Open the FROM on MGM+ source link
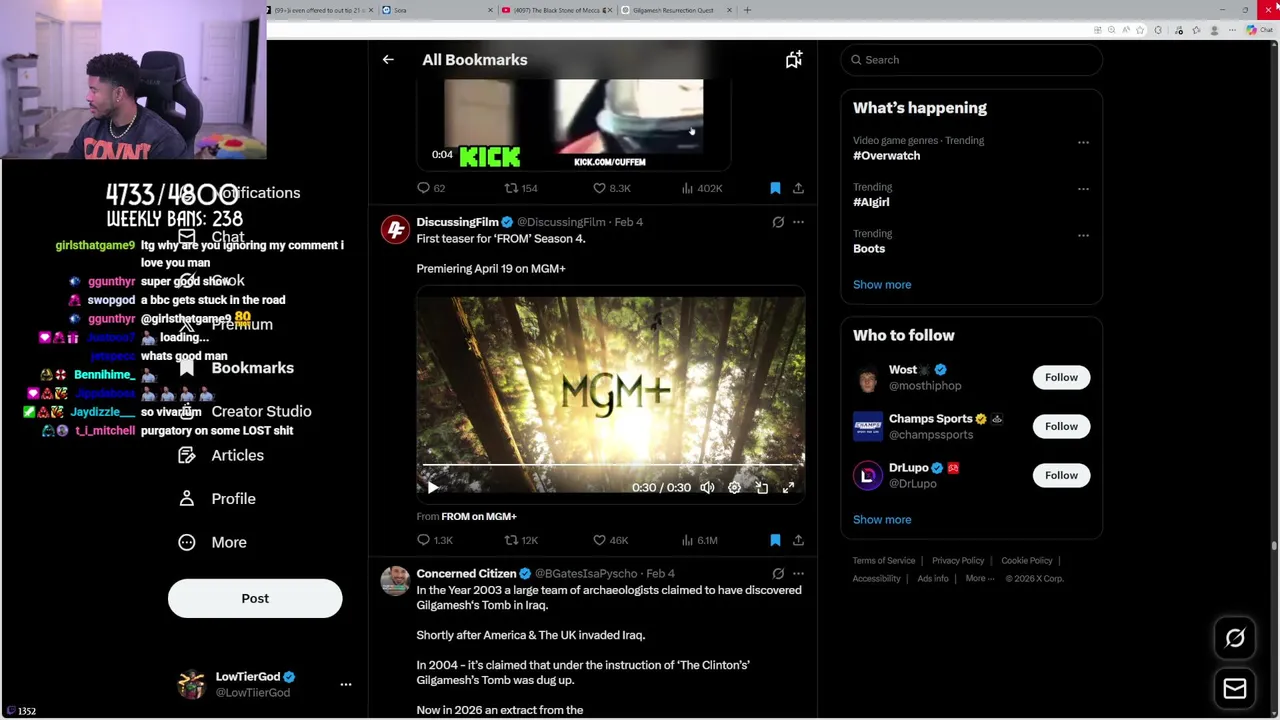Image resolution: width=1280 pixels, height=720 pixels. pyautogui.click(x=479, y=516)
